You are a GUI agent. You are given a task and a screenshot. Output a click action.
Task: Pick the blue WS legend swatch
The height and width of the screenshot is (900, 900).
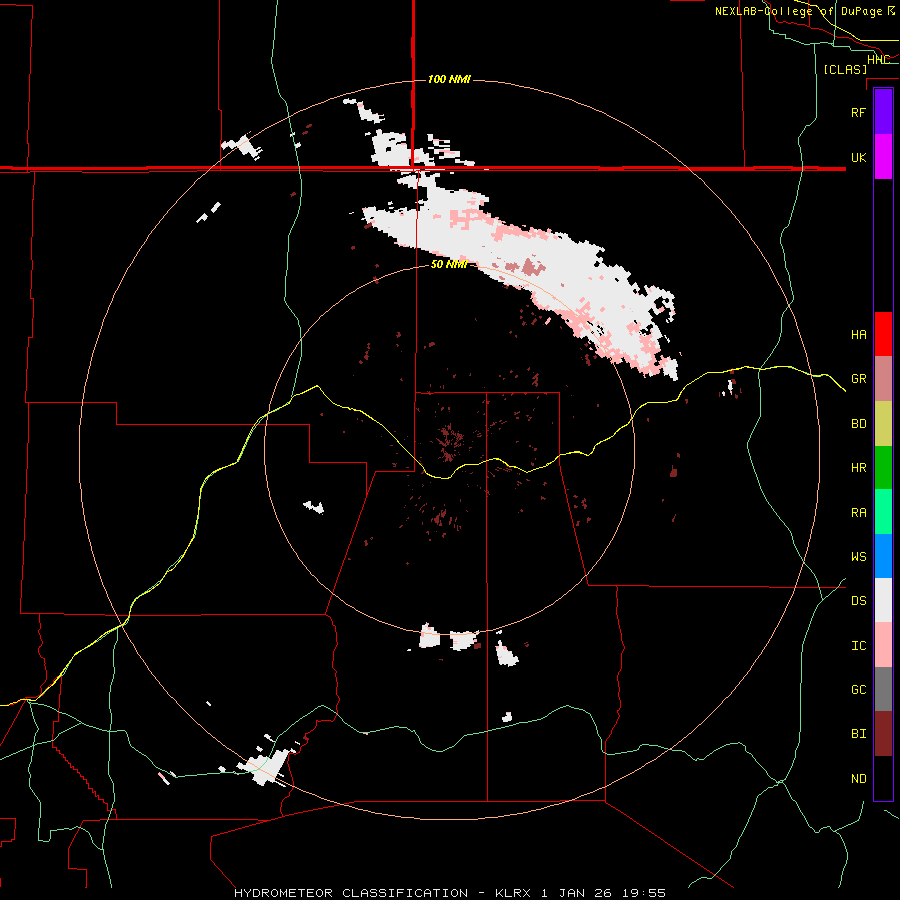[x=883, y=556]
